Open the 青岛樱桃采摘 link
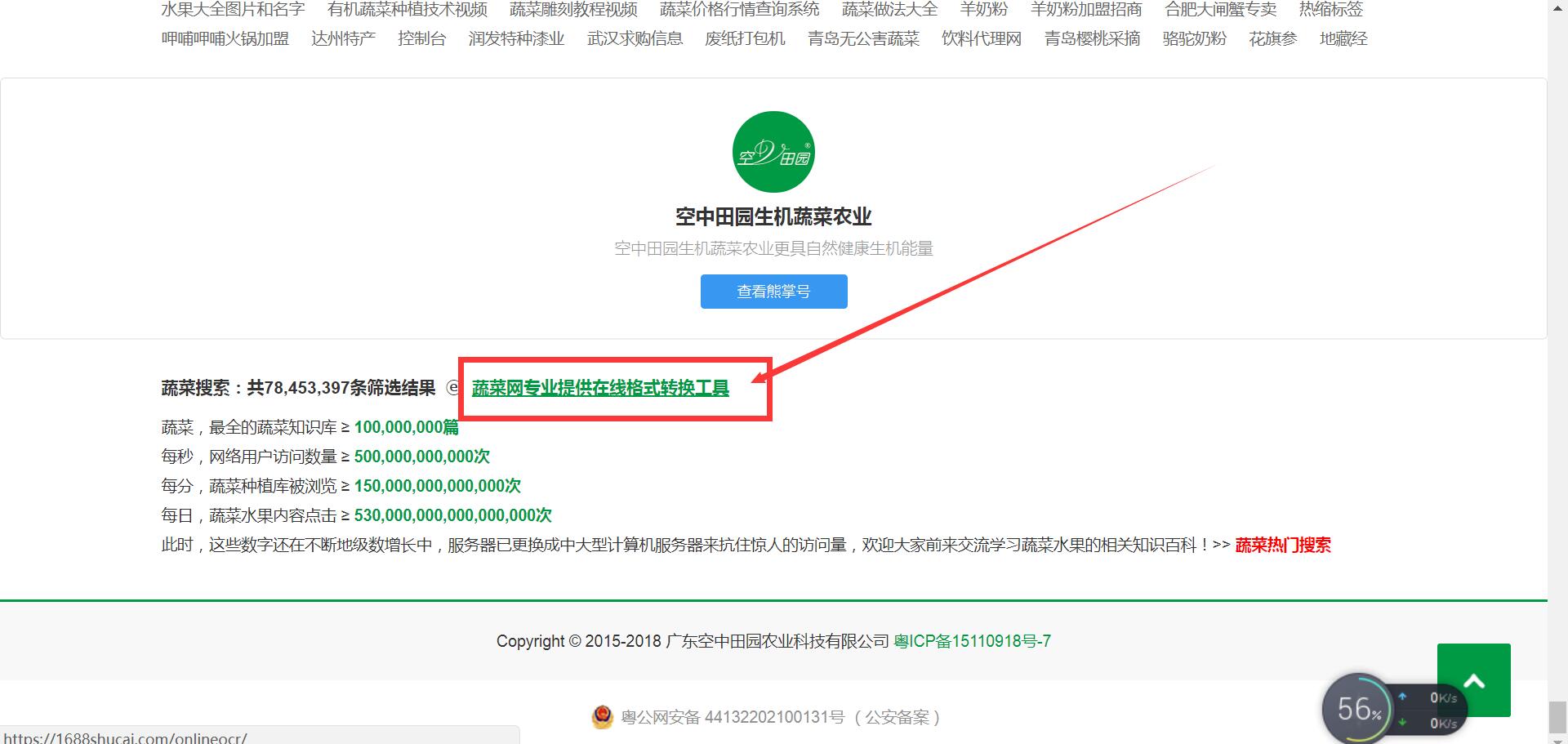This screenshot has width=1568, height=744. pyautogui.click(x=1092, y=38)
